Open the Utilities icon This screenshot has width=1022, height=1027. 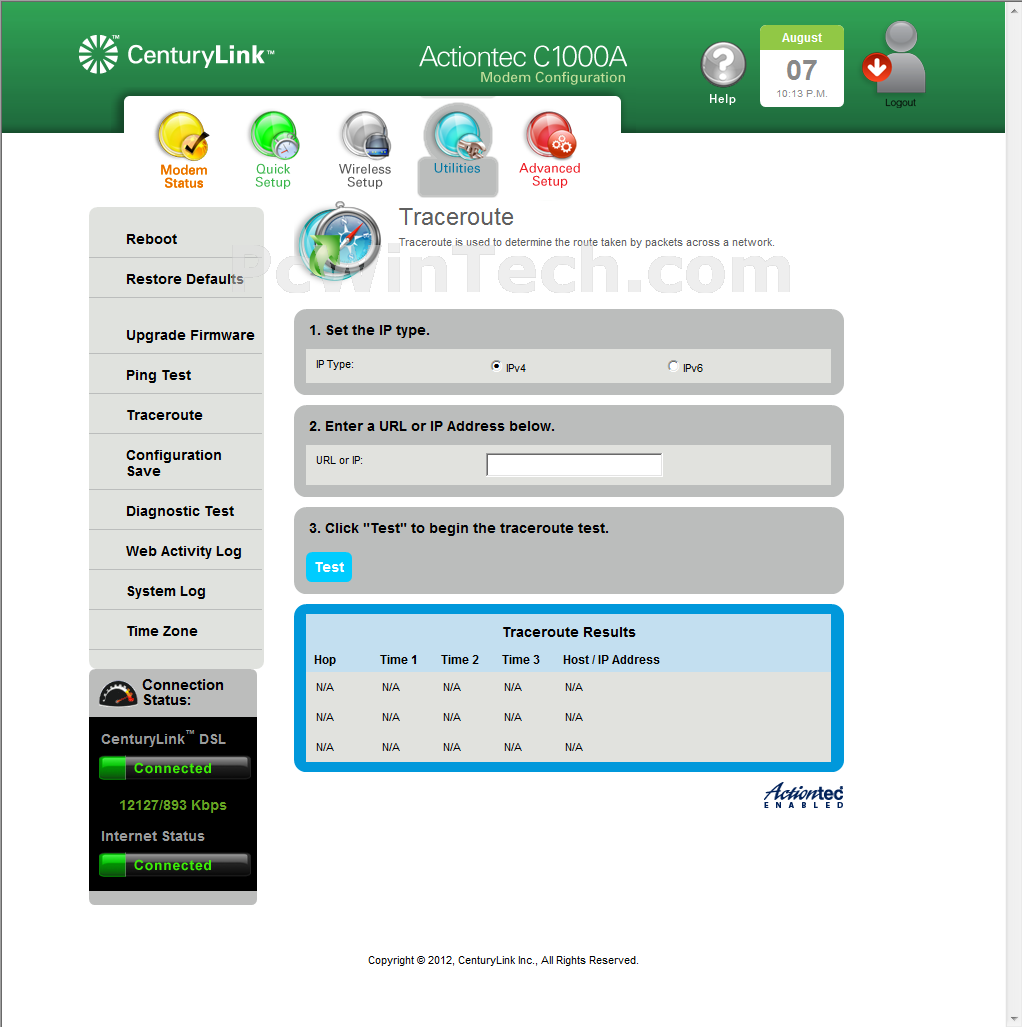coord(458,134)
